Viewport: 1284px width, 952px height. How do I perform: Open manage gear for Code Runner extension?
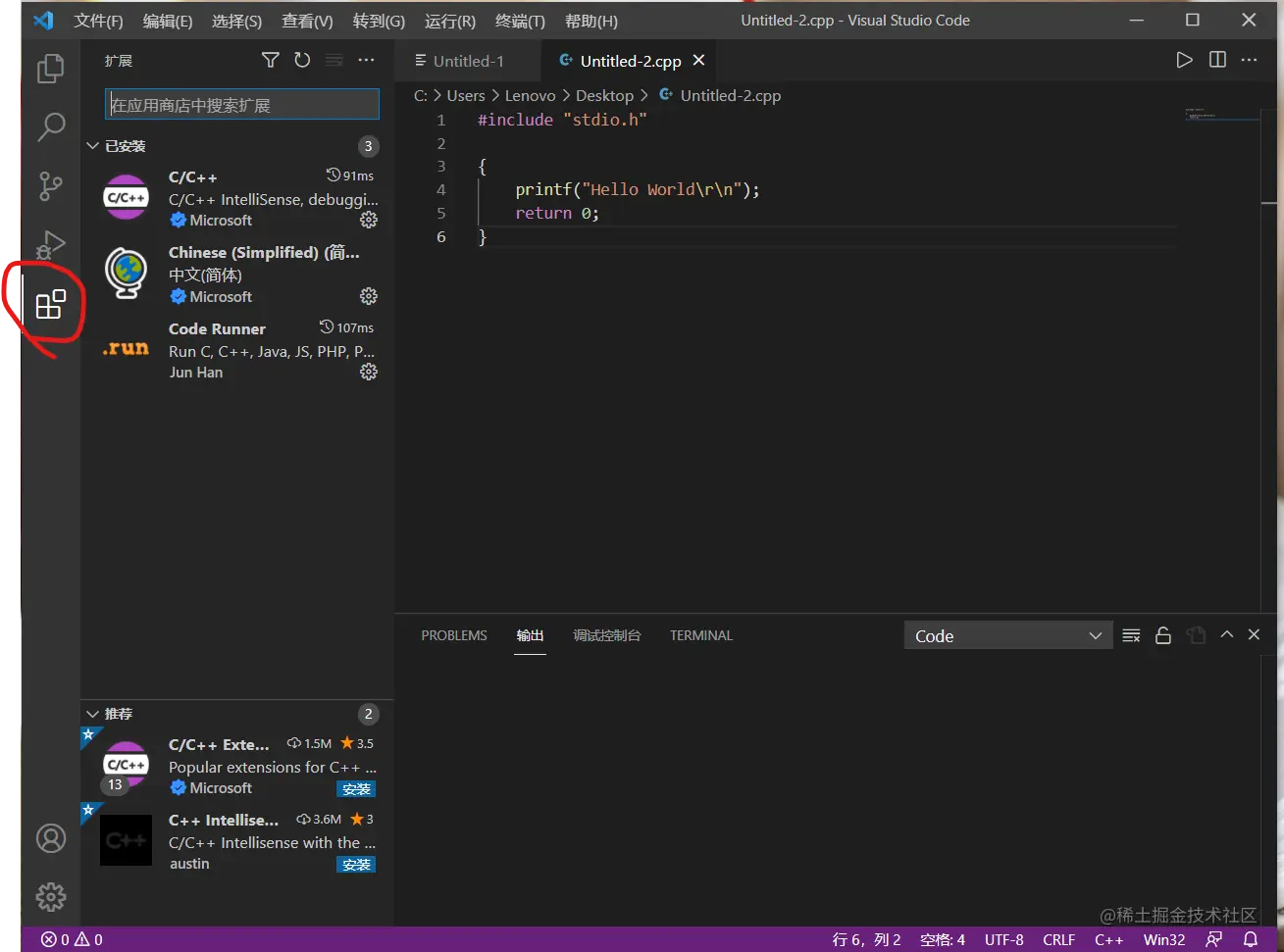pyautogui.click(x=369, y=372)
